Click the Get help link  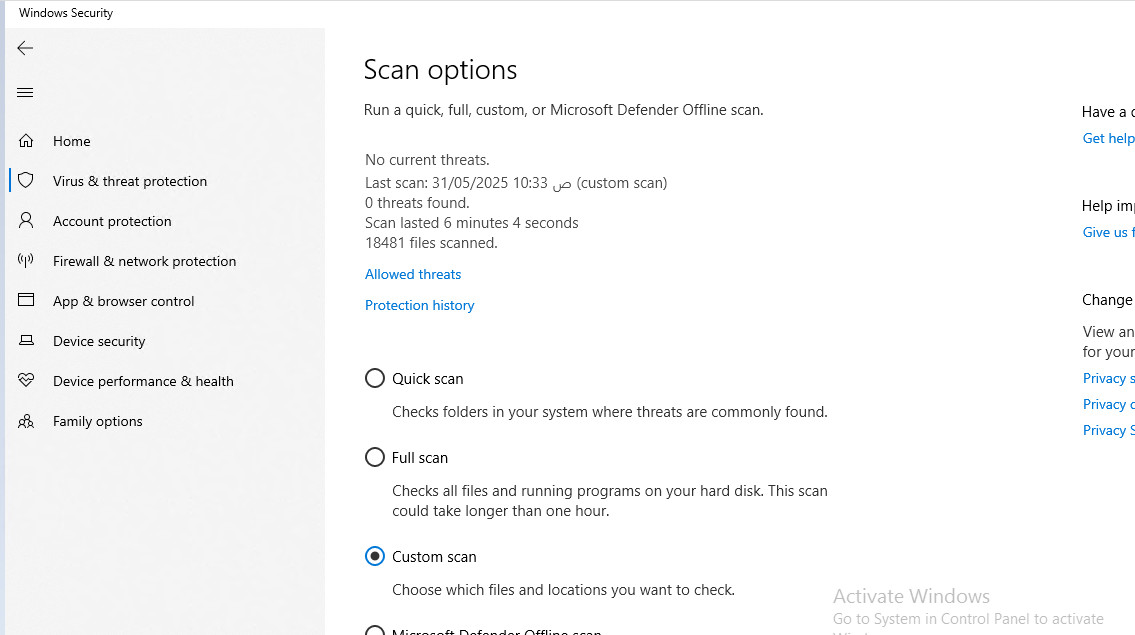(x=1108, y=138)
